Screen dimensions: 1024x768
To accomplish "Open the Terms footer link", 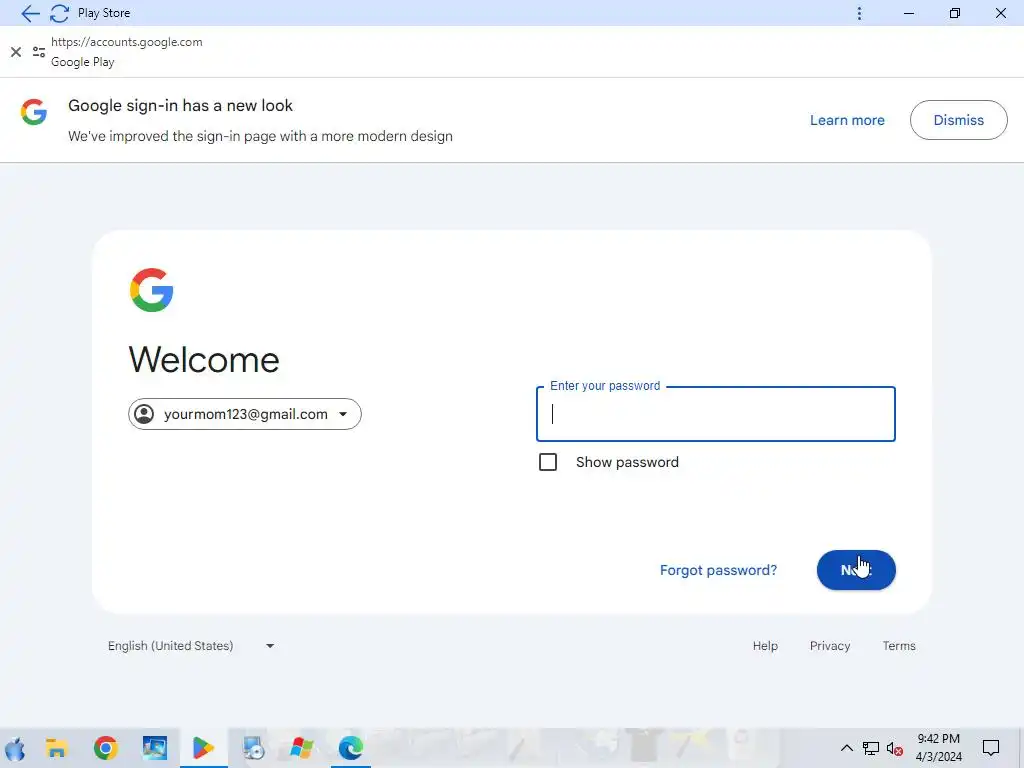I will (x=899, y=646).
